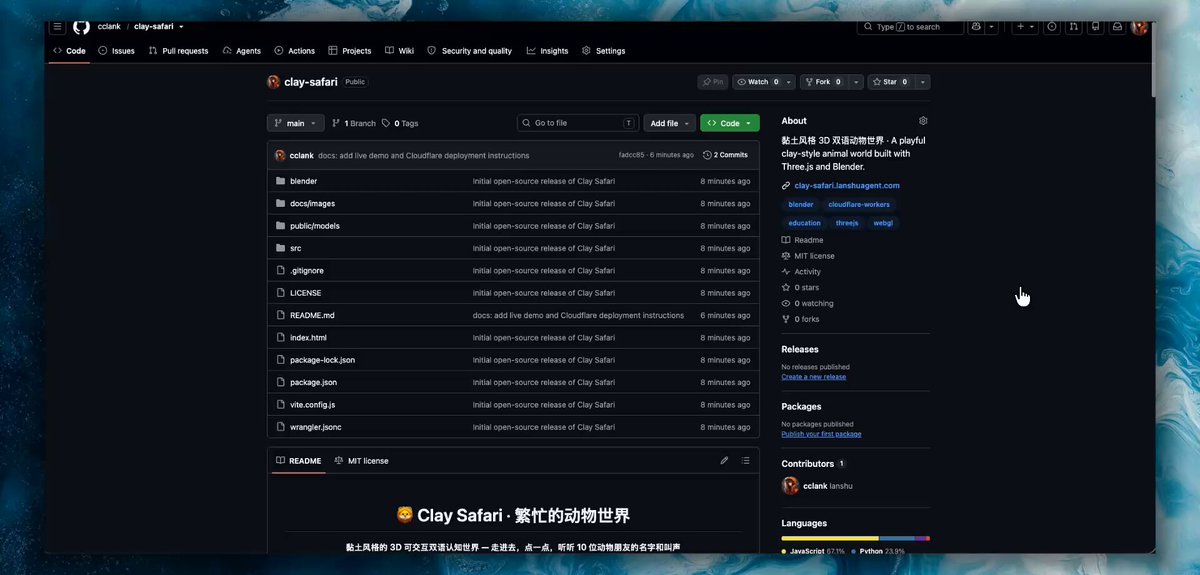
Task: Switch to the Issues tab
Action: coord(116,51)
